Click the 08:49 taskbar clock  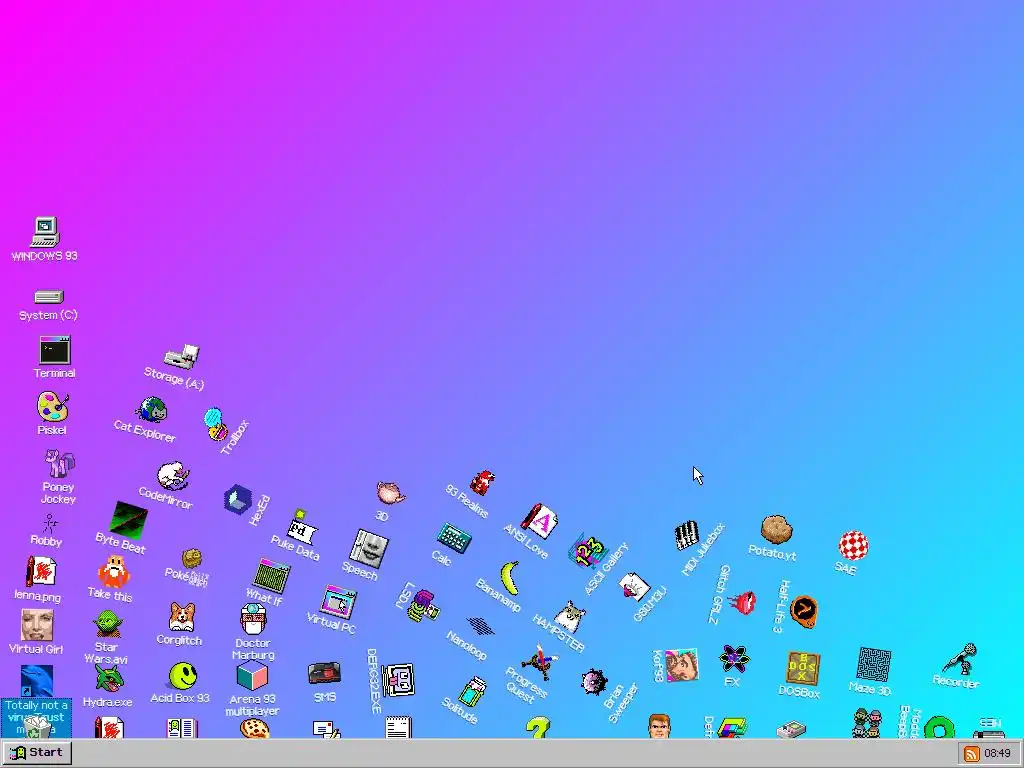[x=997, y=754]
